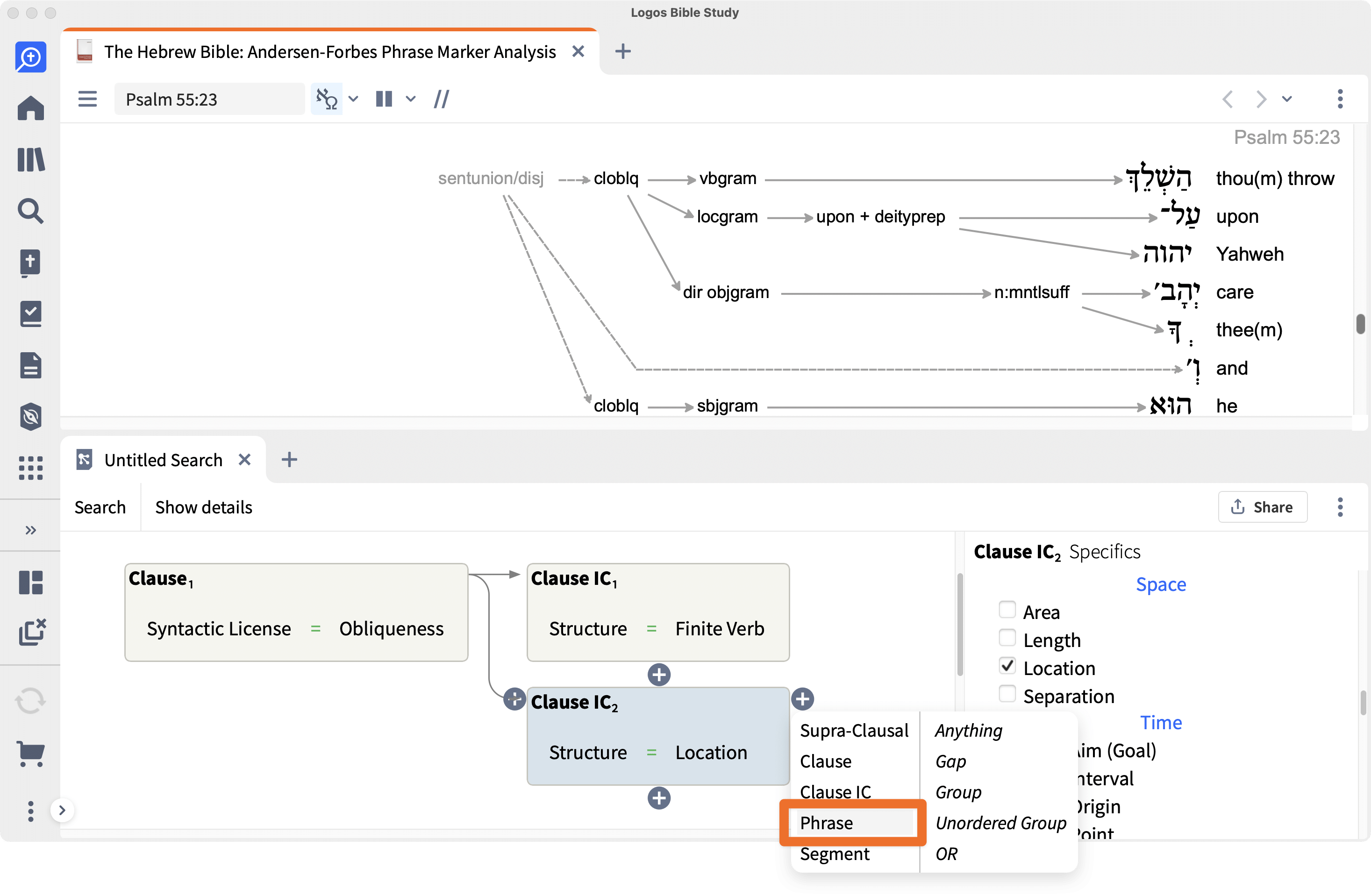Select the Clause1 Syntactic License box
This screenshot has height=896, width=1371.
click(x=296, y=612)
